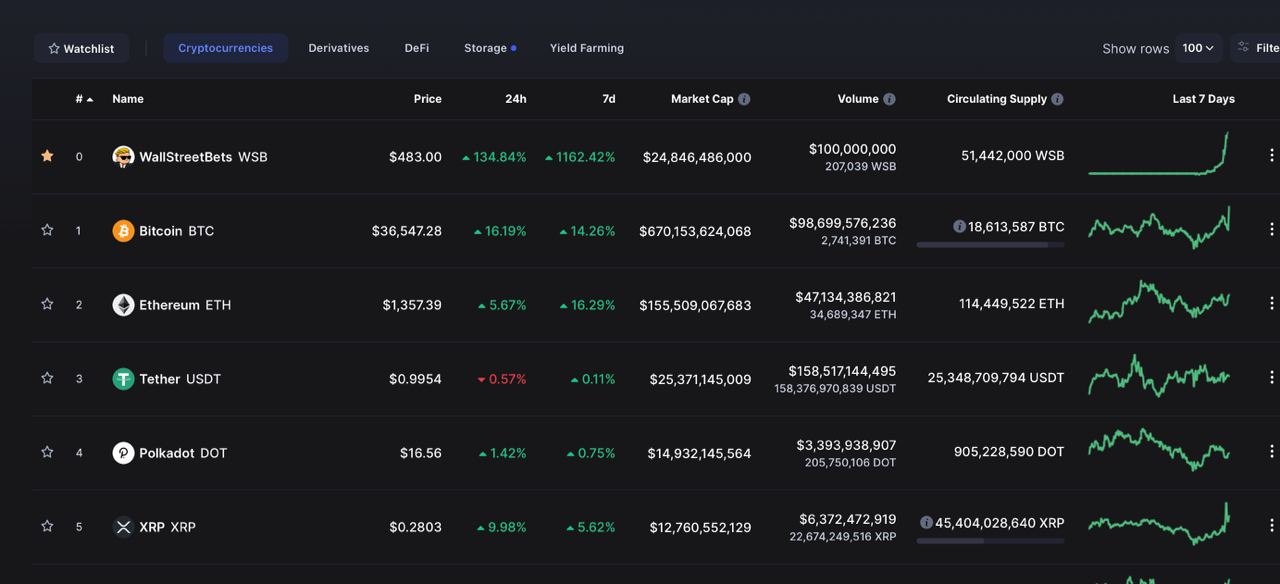Open three-dot menu for WallStreetBets row
This screenshot has width=1280, height=584.
1271,155
